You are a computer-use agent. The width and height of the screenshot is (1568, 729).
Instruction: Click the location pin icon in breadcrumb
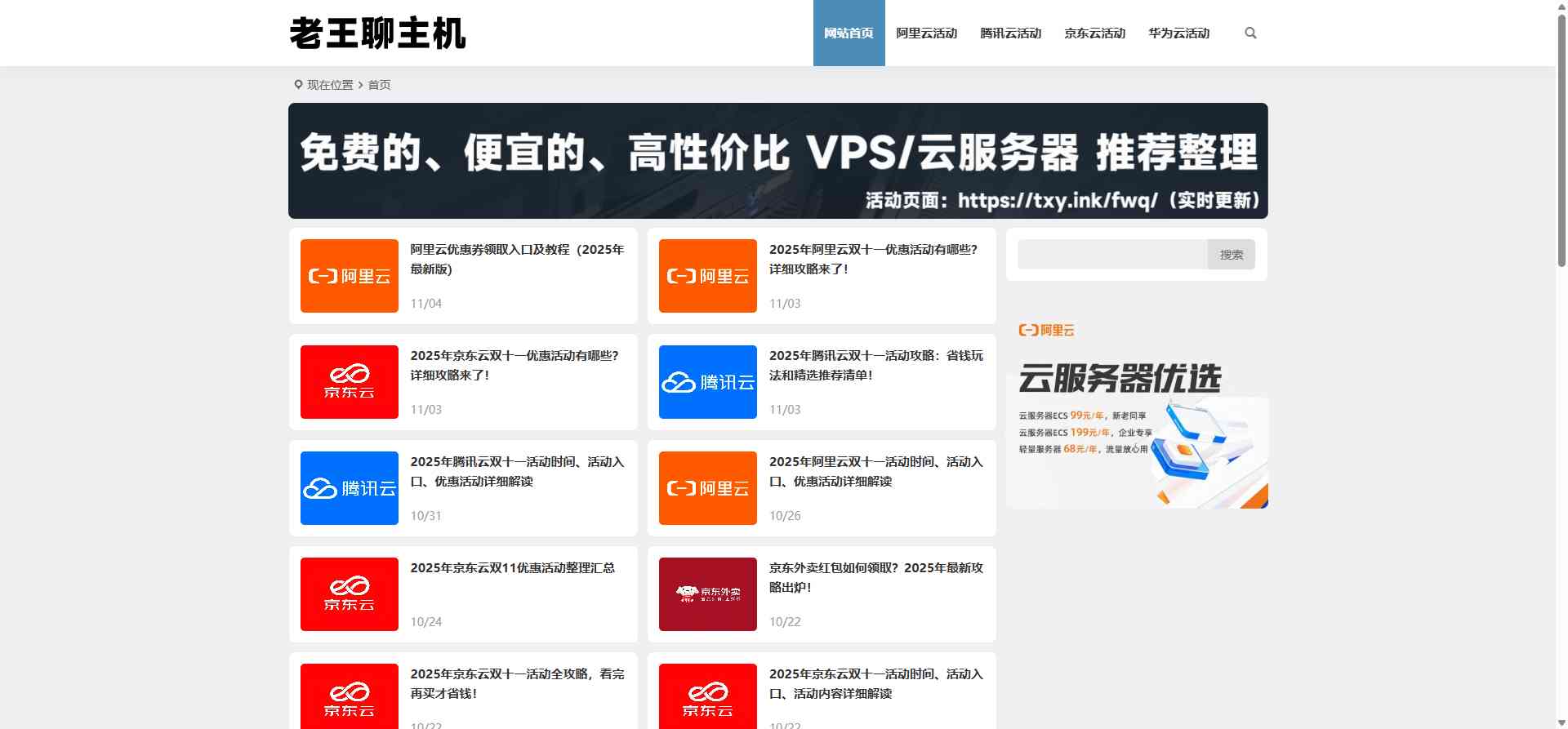[298, 85]
